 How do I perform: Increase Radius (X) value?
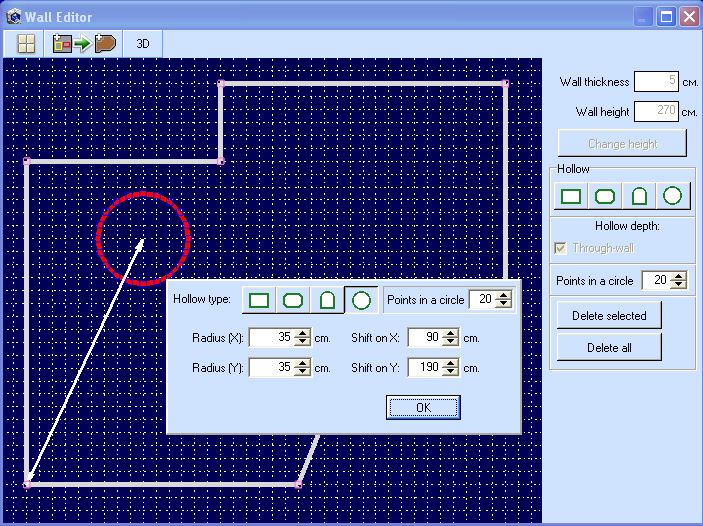click(303, 333)
